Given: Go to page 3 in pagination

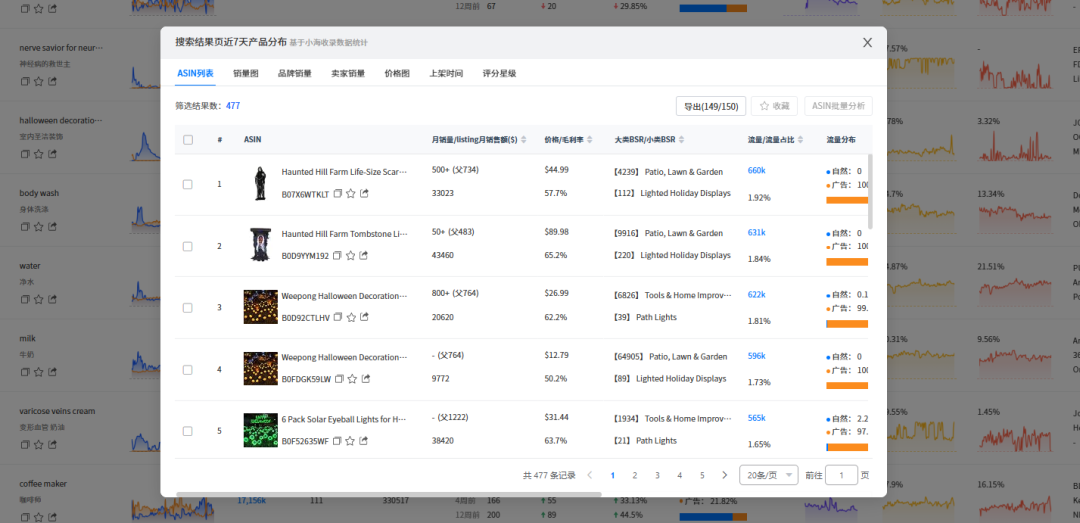Looking at the screenshot, I should (x=657, y=475).
